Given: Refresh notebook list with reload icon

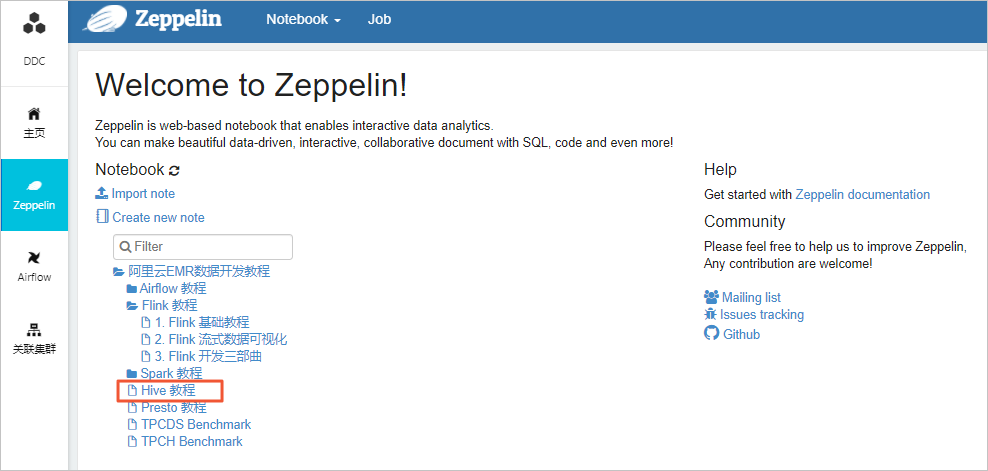Looking at the screenshot, I should (175, 170).
